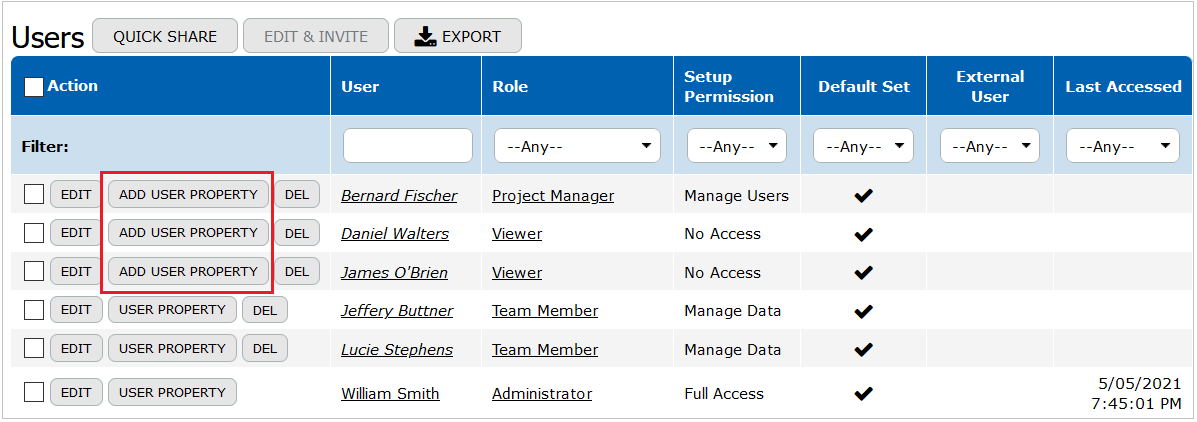Click Edit in James O'Brien row
The width and height of the screenshot is (1197, 422).
click(x=76, y=272)
